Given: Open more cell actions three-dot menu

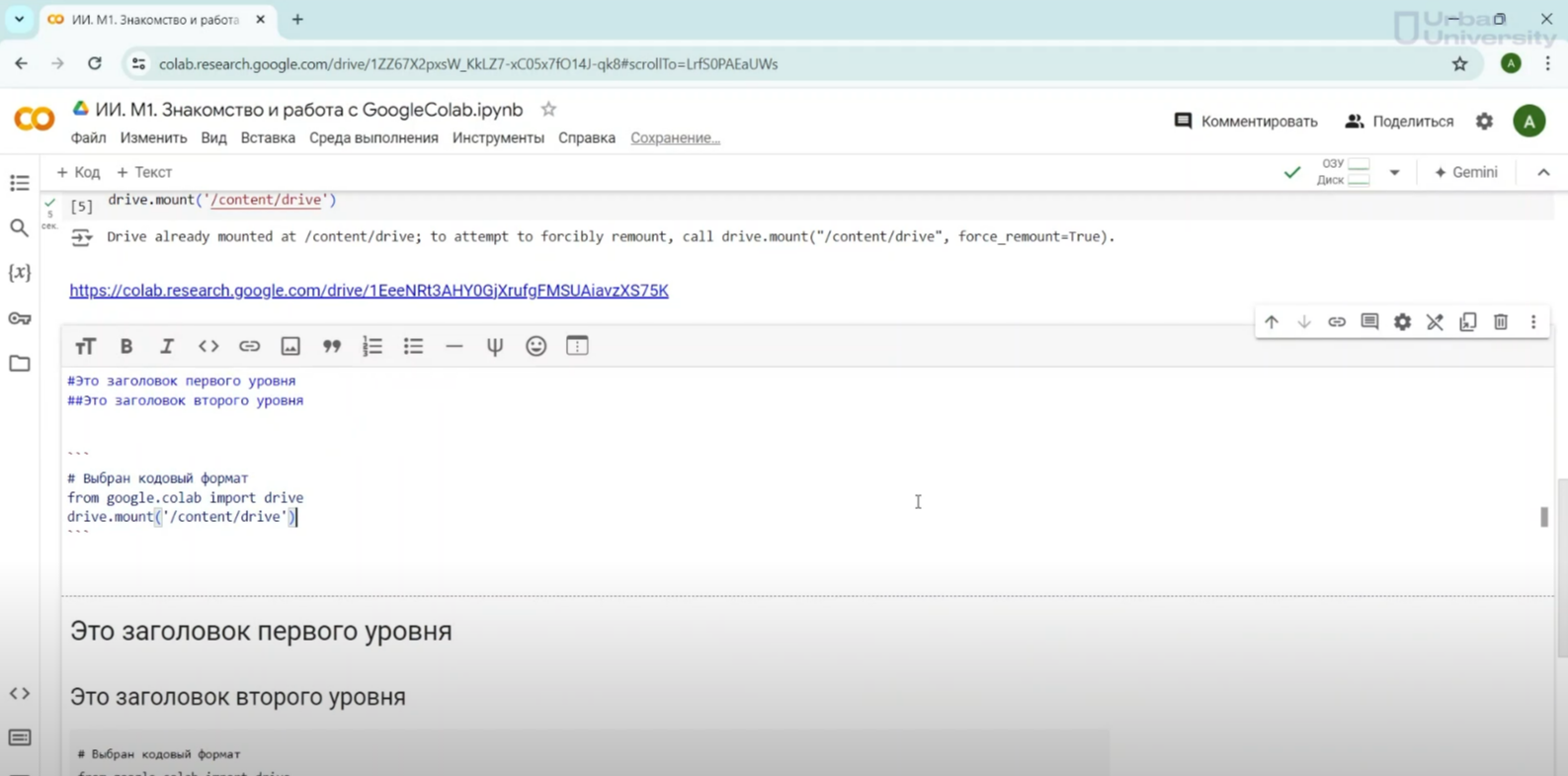Looking at the screenshot, I should click(x=1533, y=322).
